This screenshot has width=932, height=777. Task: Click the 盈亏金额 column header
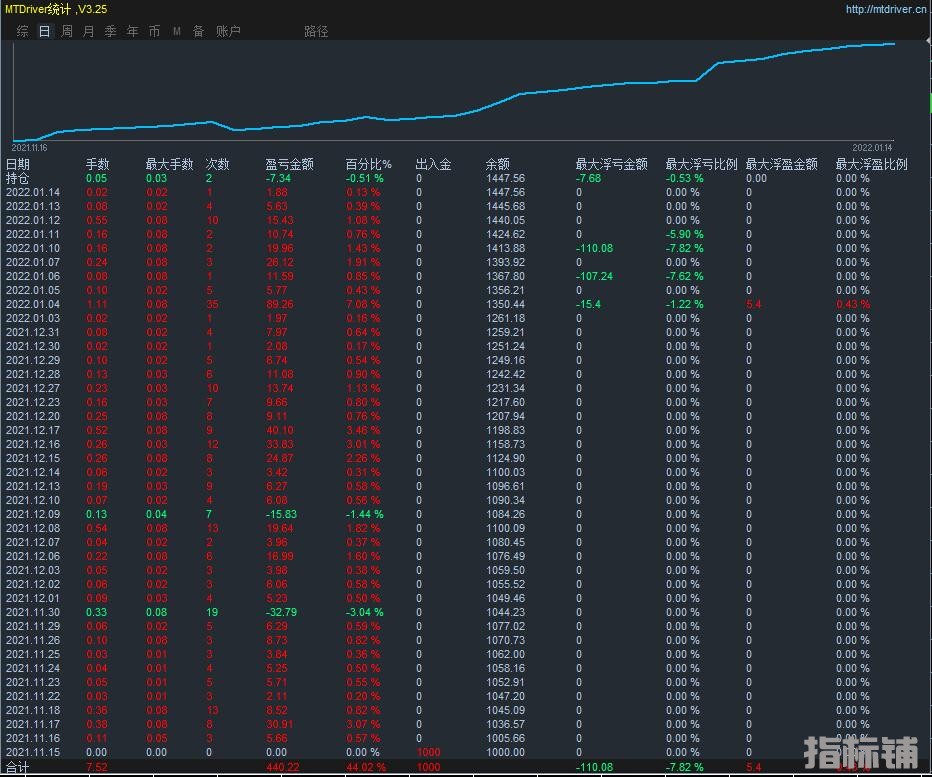[x=289, y=164]
